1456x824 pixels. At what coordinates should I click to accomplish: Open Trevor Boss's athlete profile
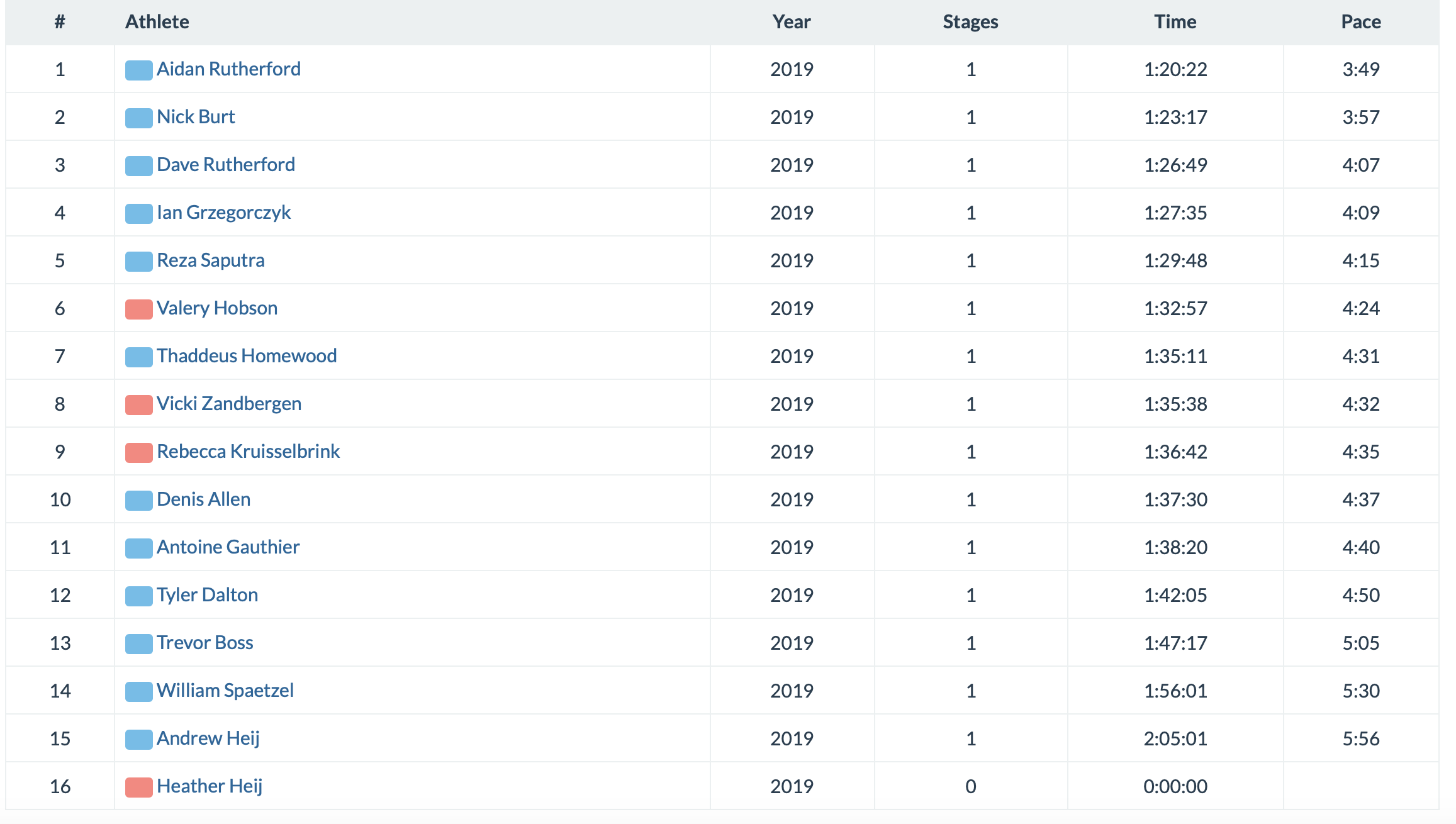pyautogui.click(x=204, y=643)
